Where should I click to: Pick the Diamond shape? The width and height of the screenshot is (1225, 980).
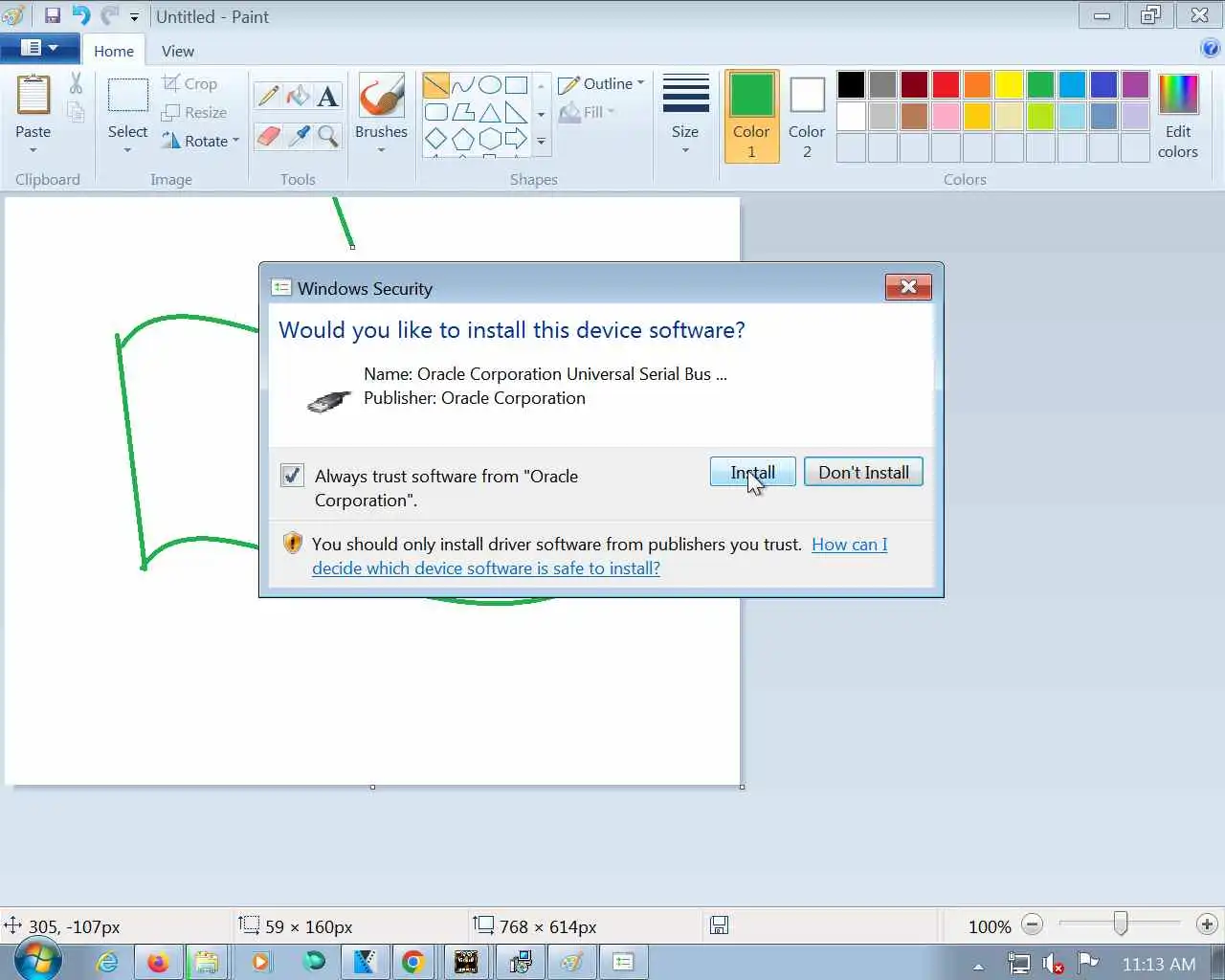(435, 139)
